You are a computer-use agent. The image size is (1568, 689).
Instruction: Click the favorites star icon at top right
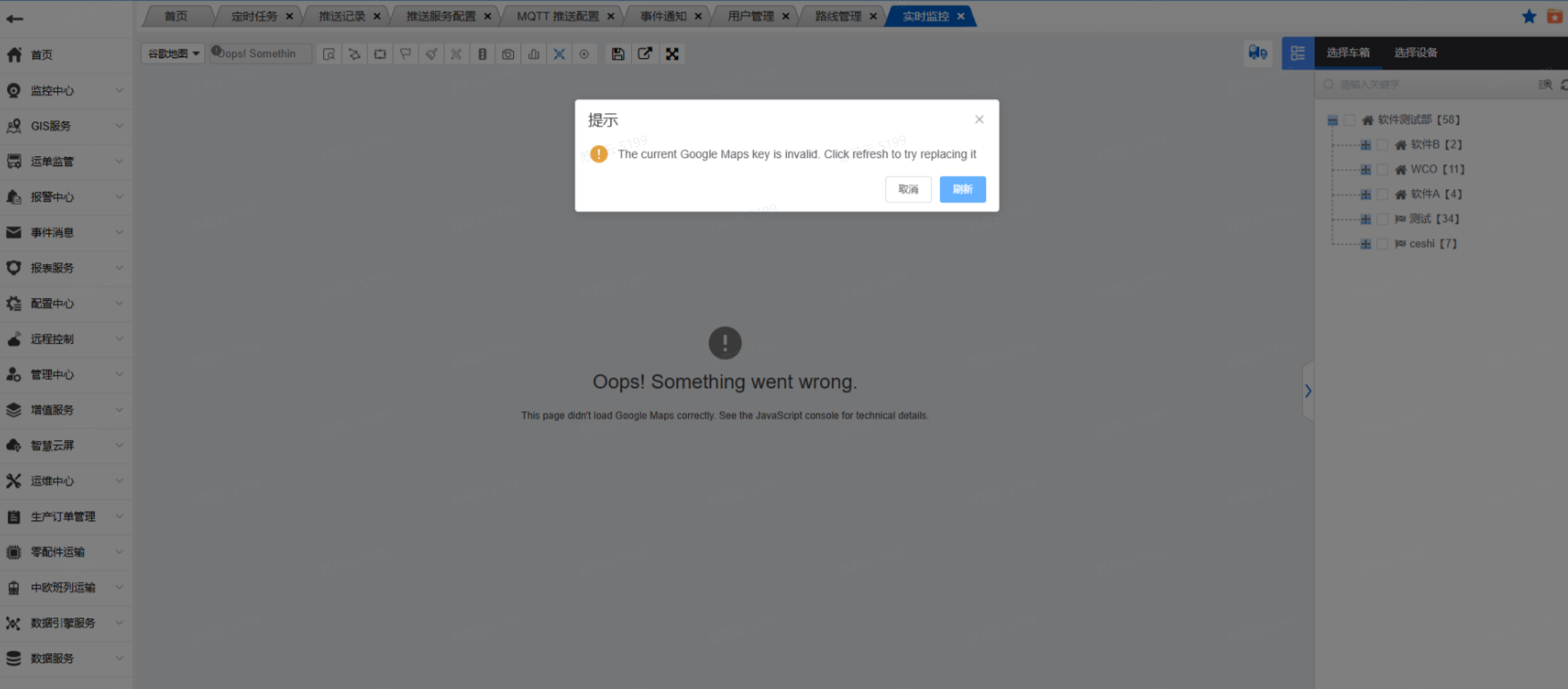pyautogui.click(x=1529, y=16)
